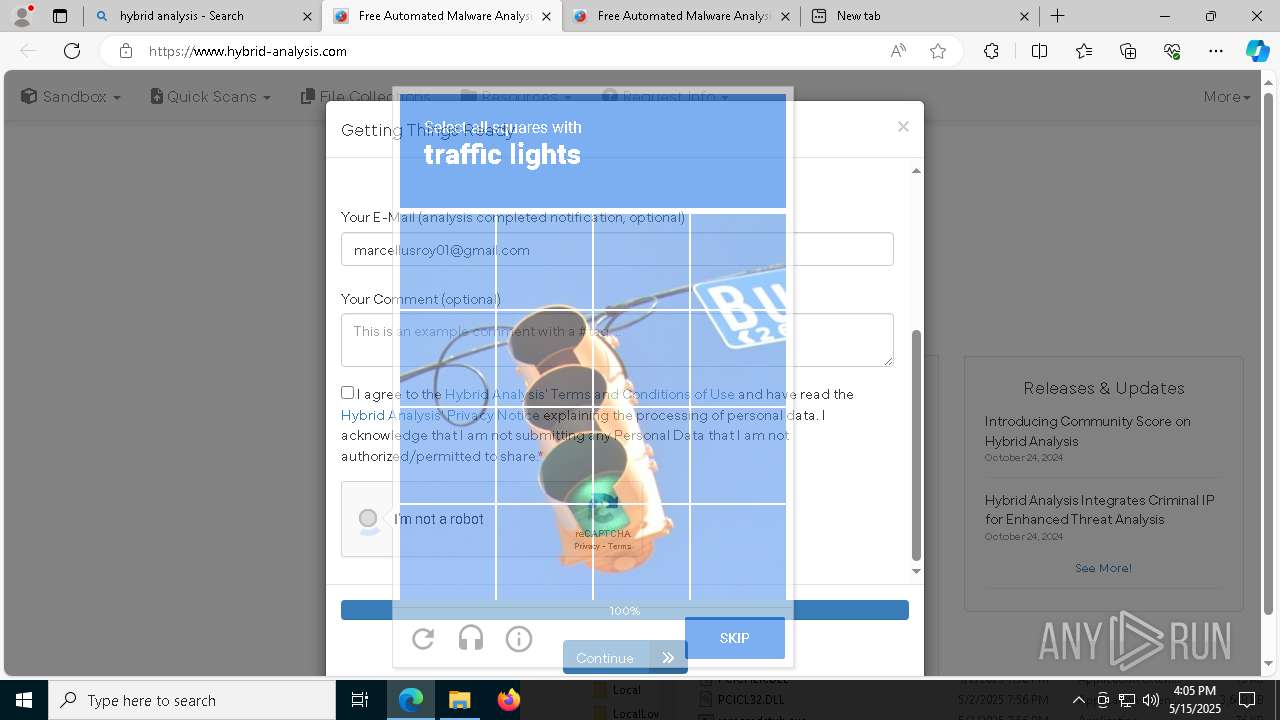Viewport: 1280px width, 720px height.
Task: Open the Tab actions menu icon
Action: click(x=60, y=16)
